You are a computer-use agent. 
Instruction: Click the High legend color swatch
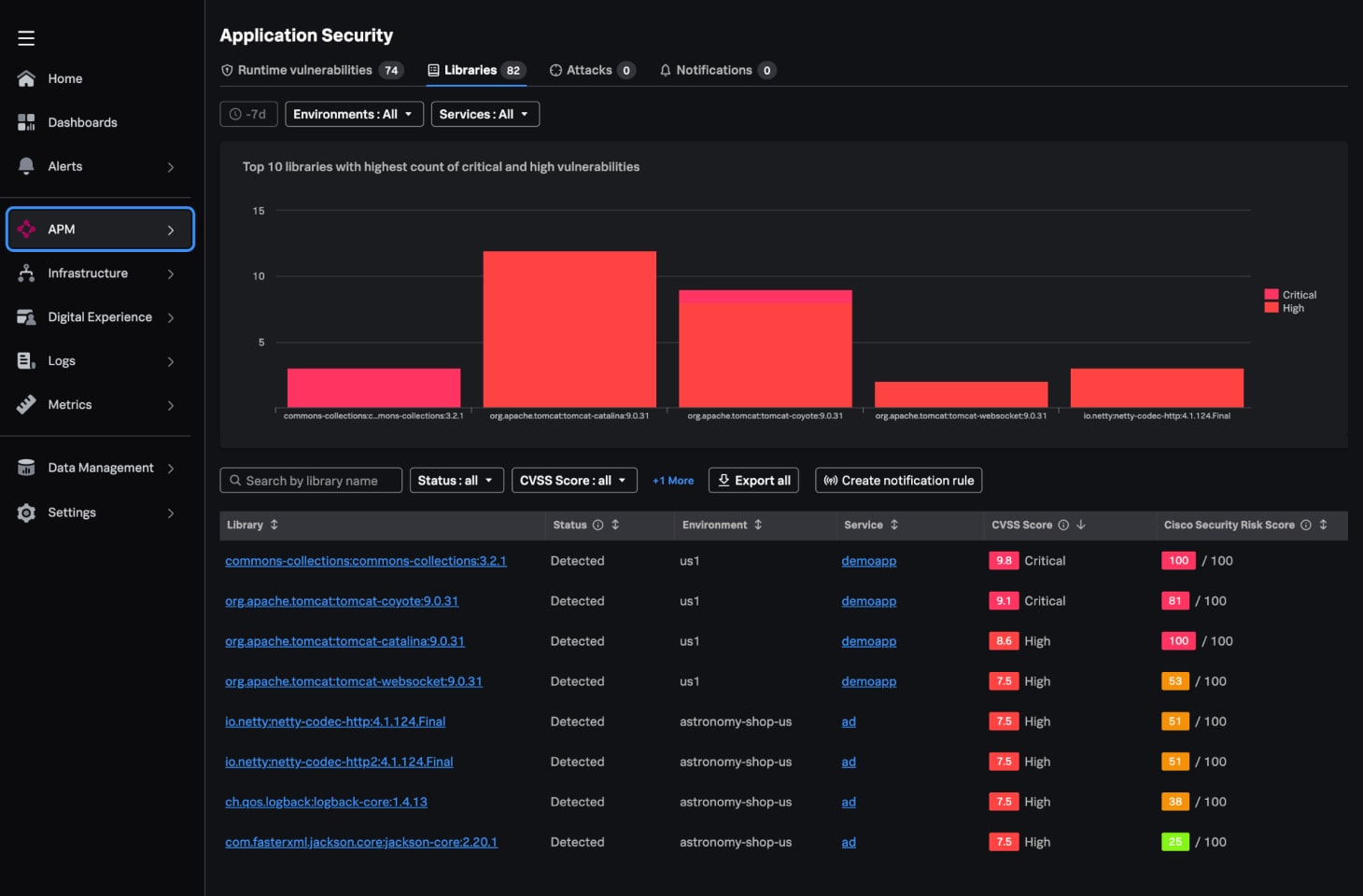coord(1272,307)
